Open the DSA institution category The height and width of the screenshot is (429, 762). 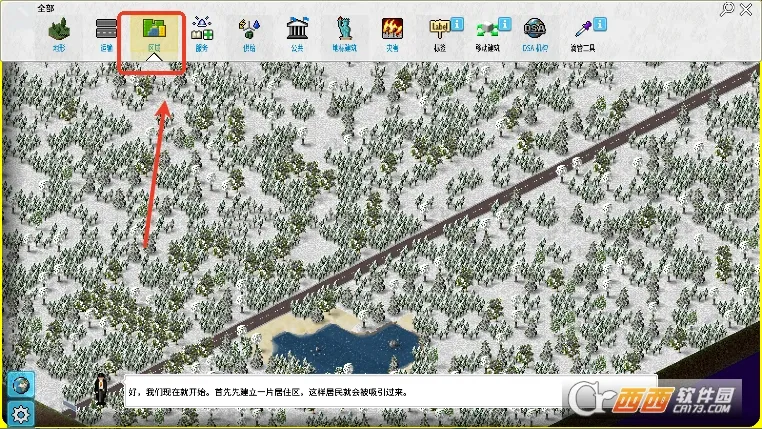[x=535, y=34]
